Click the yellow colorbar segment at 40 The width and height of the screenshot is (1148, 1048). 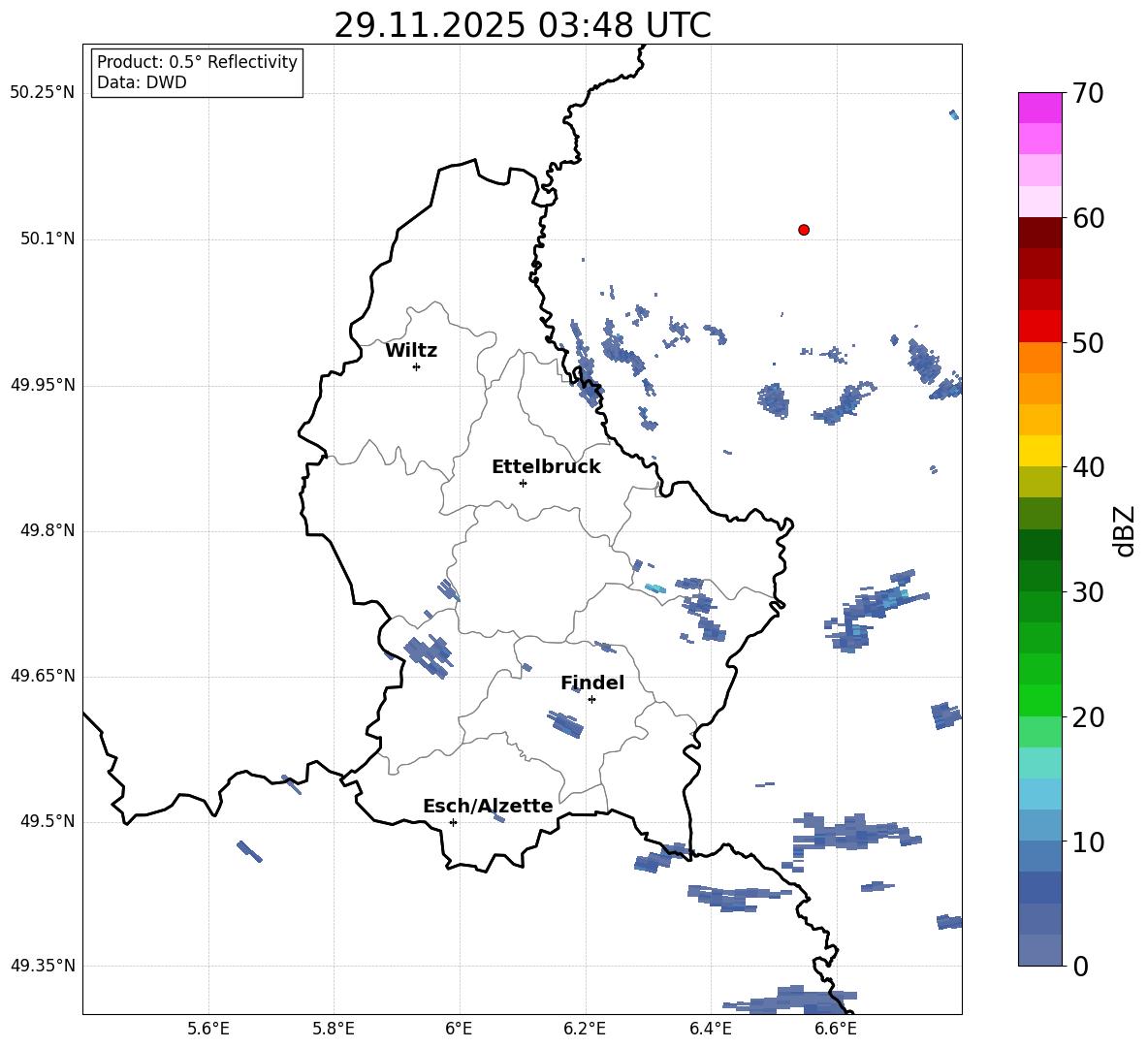pos(1040,451)
